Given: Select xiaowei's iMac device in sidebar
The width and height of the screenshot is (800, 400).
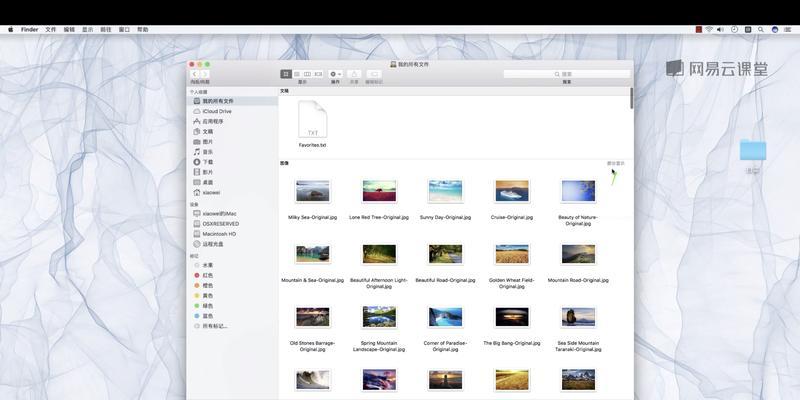Looking at the screenshot, I should pyautogui.click(x=233, y=213).
